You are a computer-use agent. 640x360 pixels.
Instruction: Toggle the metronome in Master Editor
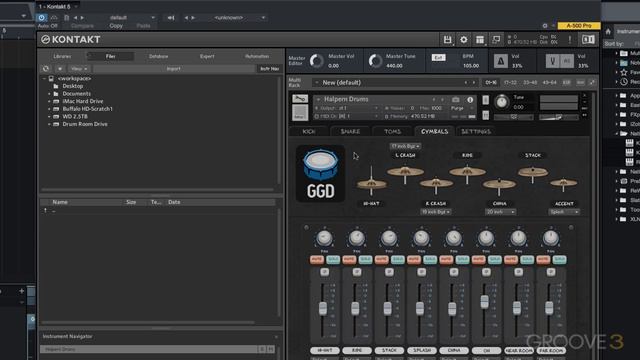(501, 61)
